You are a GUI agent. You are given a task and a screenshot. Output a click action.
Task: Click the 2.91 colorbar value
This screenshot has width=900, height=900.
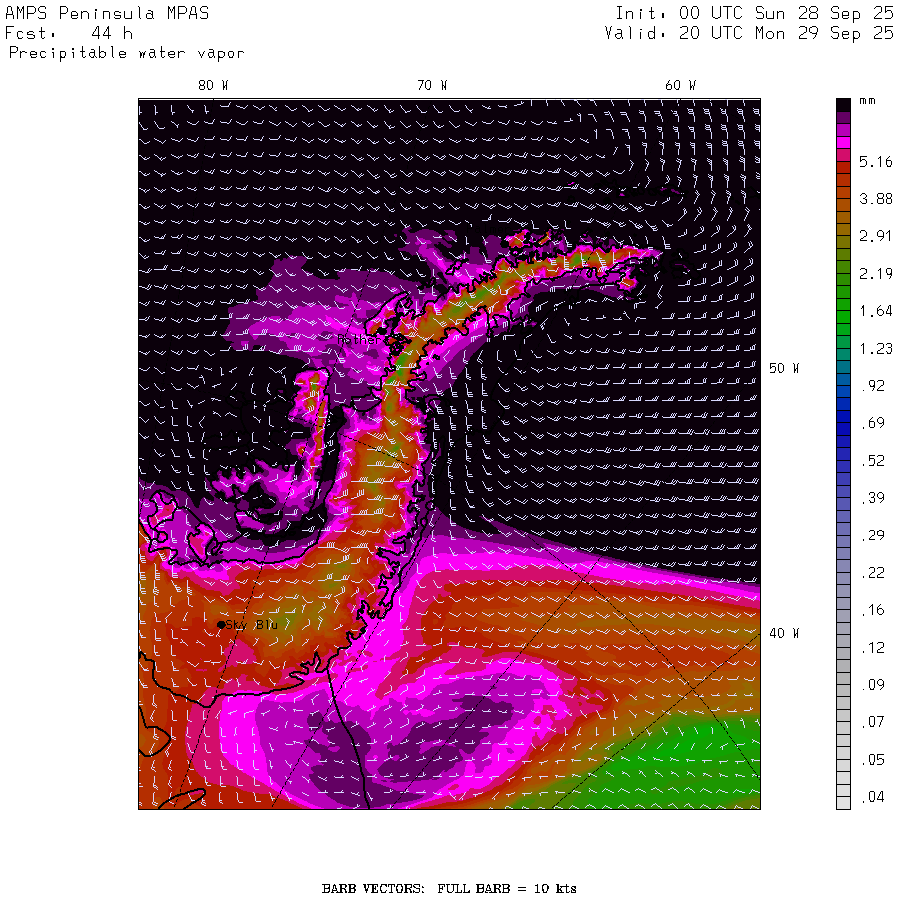coord(875,235)
